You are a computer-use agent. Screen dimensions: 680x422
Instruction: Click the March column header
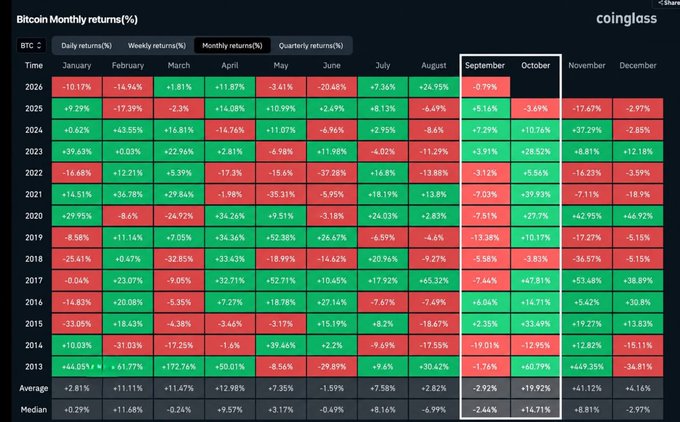tap(179, 65)
